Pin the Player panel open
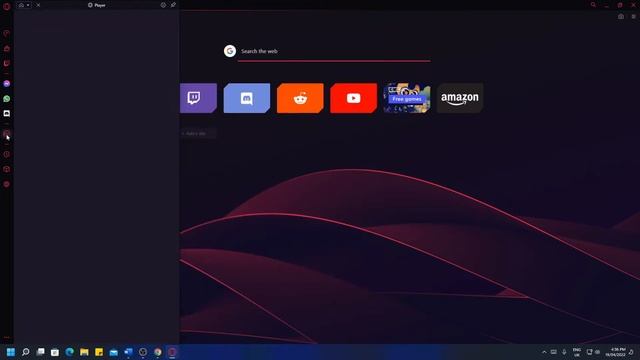 coord(173,5)
